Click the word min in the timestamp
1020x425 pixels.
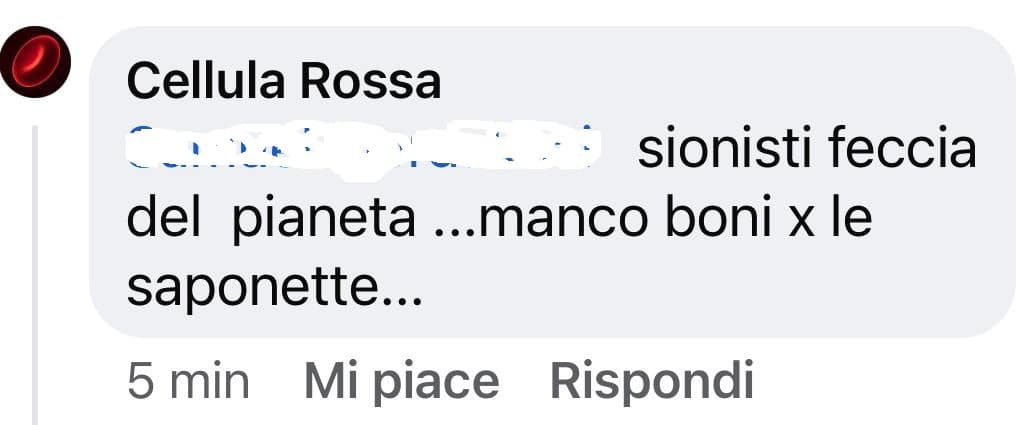(209, 381)
